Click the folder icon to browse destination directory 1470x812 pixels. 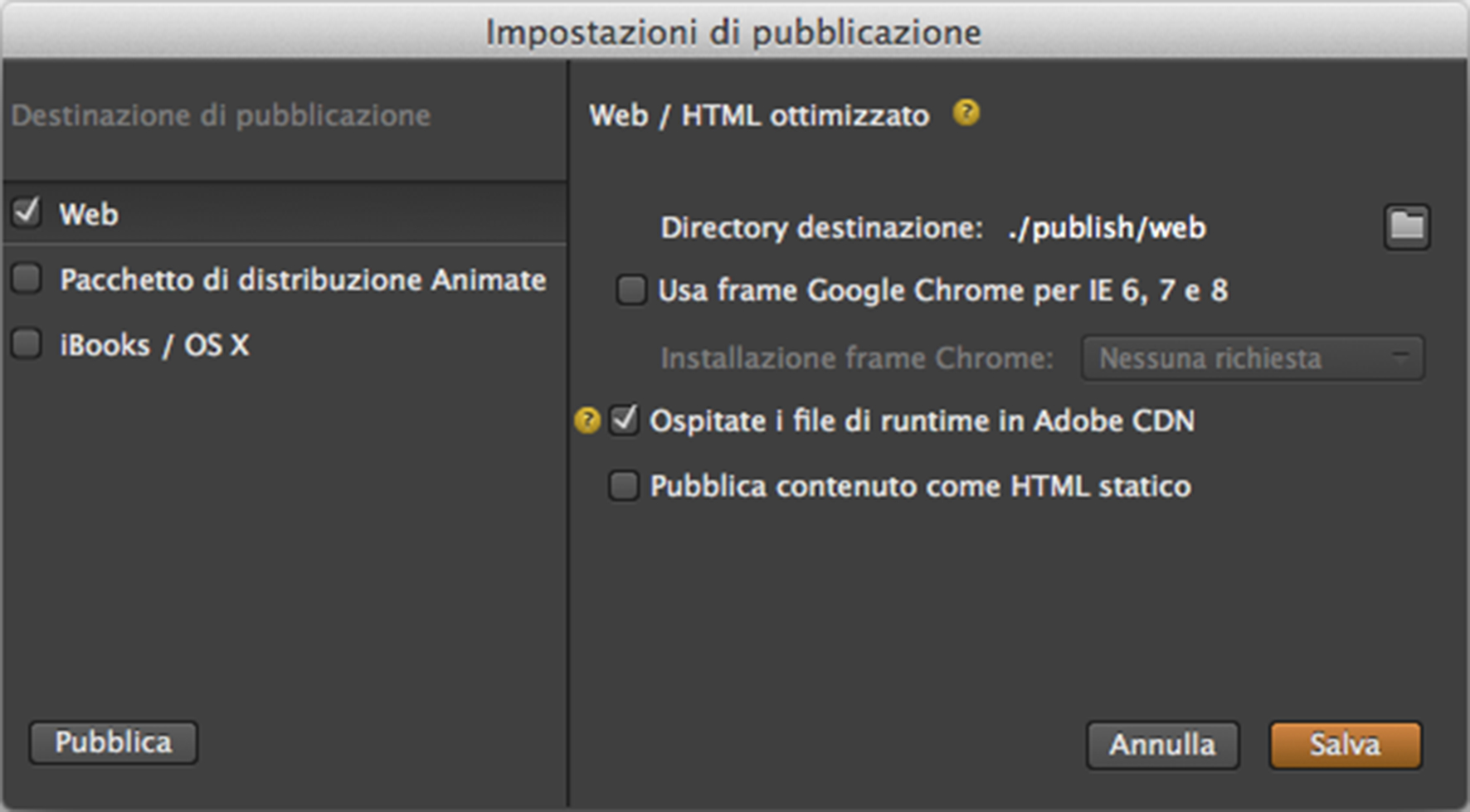(1406, 226)
